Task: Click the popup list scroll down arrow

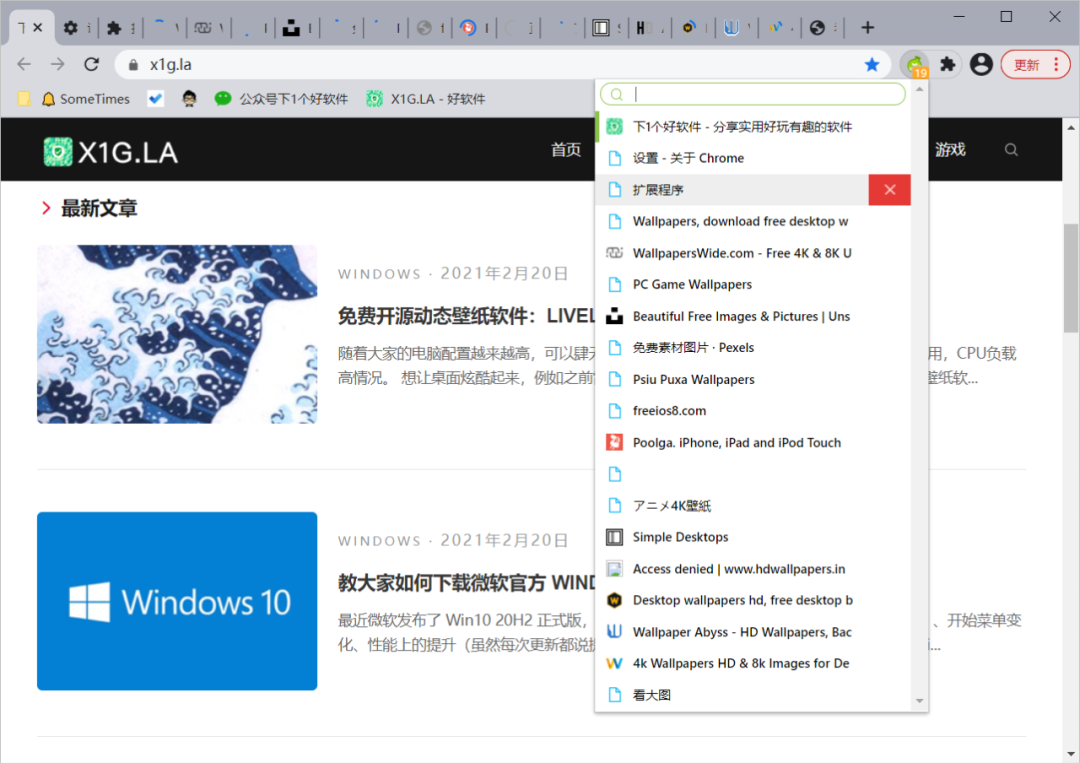Action: tap(920, 701)
